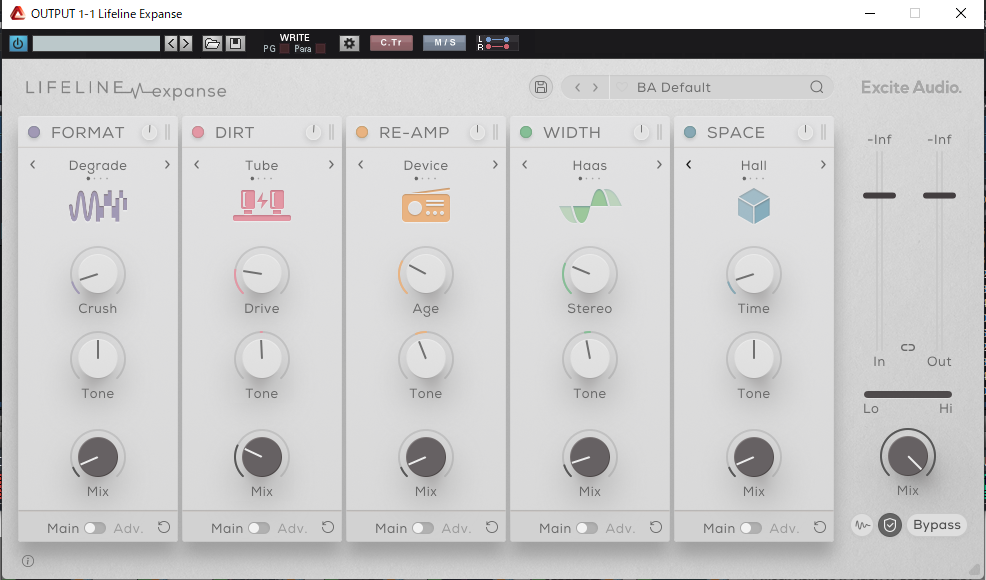The height and width of the screenshot is (580, 986).
Task: Click the FORMAT header small level knob
Action: (149, 132)
